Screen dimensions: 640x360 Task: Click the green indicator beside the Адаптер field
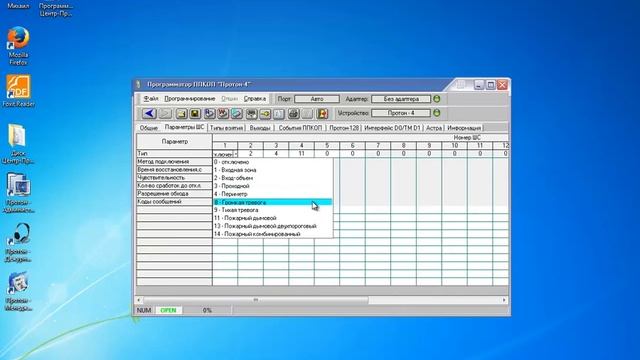click(437, 99)
